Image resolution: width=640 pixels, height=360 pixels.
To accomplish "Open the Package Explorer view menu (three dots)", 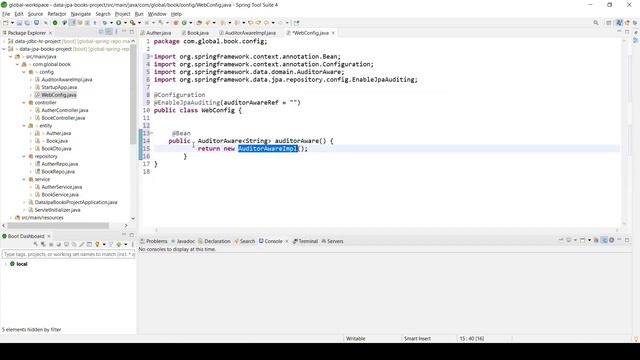I will (116, 32).
